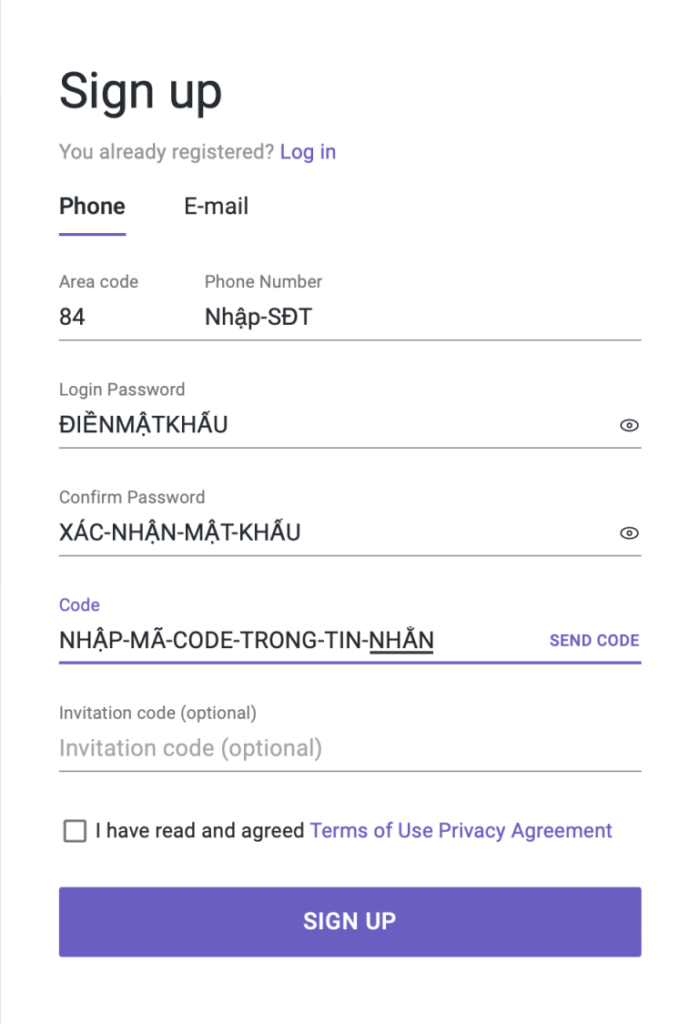Viewport: 699px width, 1024px height.
Task: Click SEND CODE to request verification
Action: pos(594,641)
